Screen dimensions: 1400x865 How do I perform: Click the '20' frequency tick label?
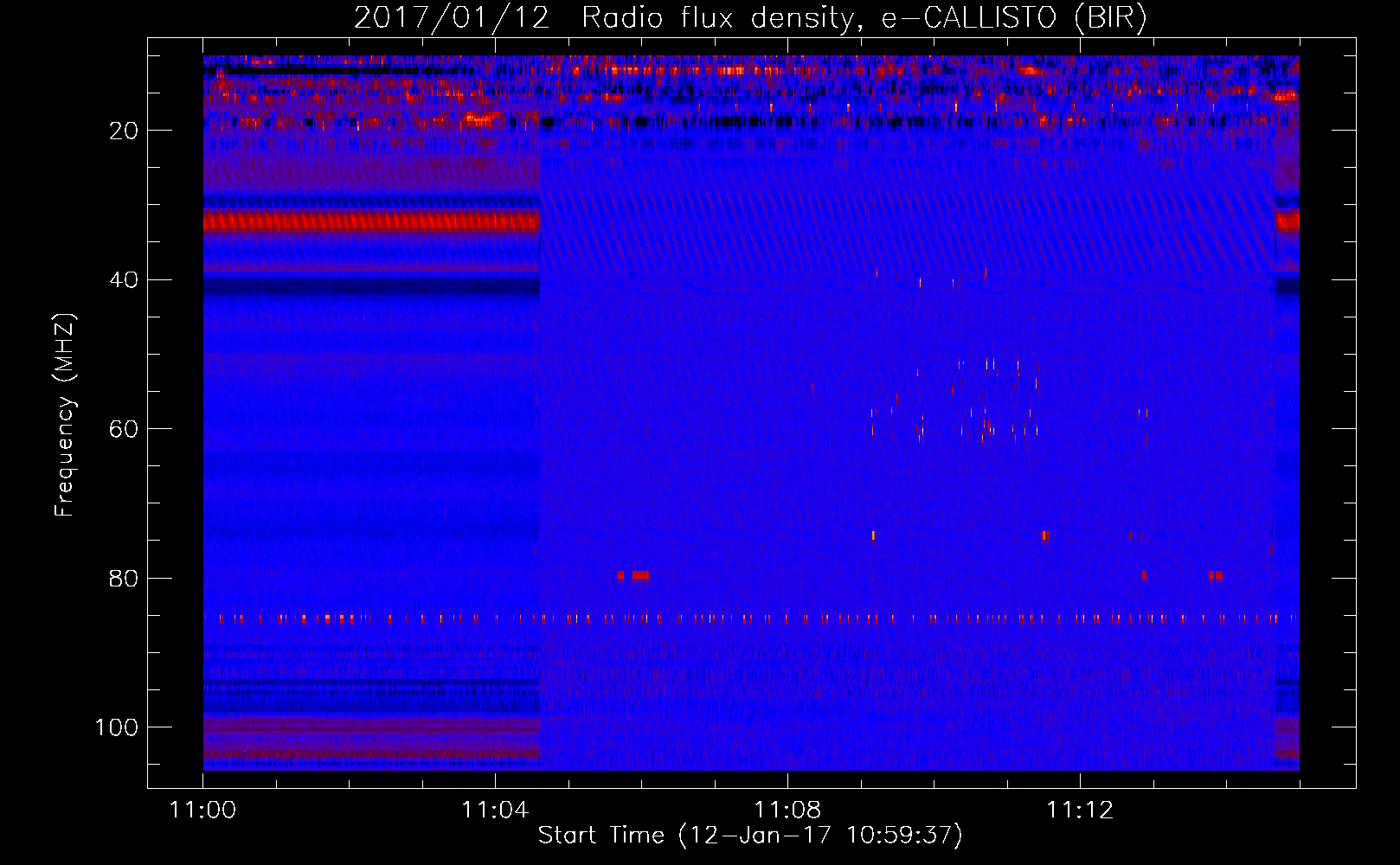click(124, 131)
